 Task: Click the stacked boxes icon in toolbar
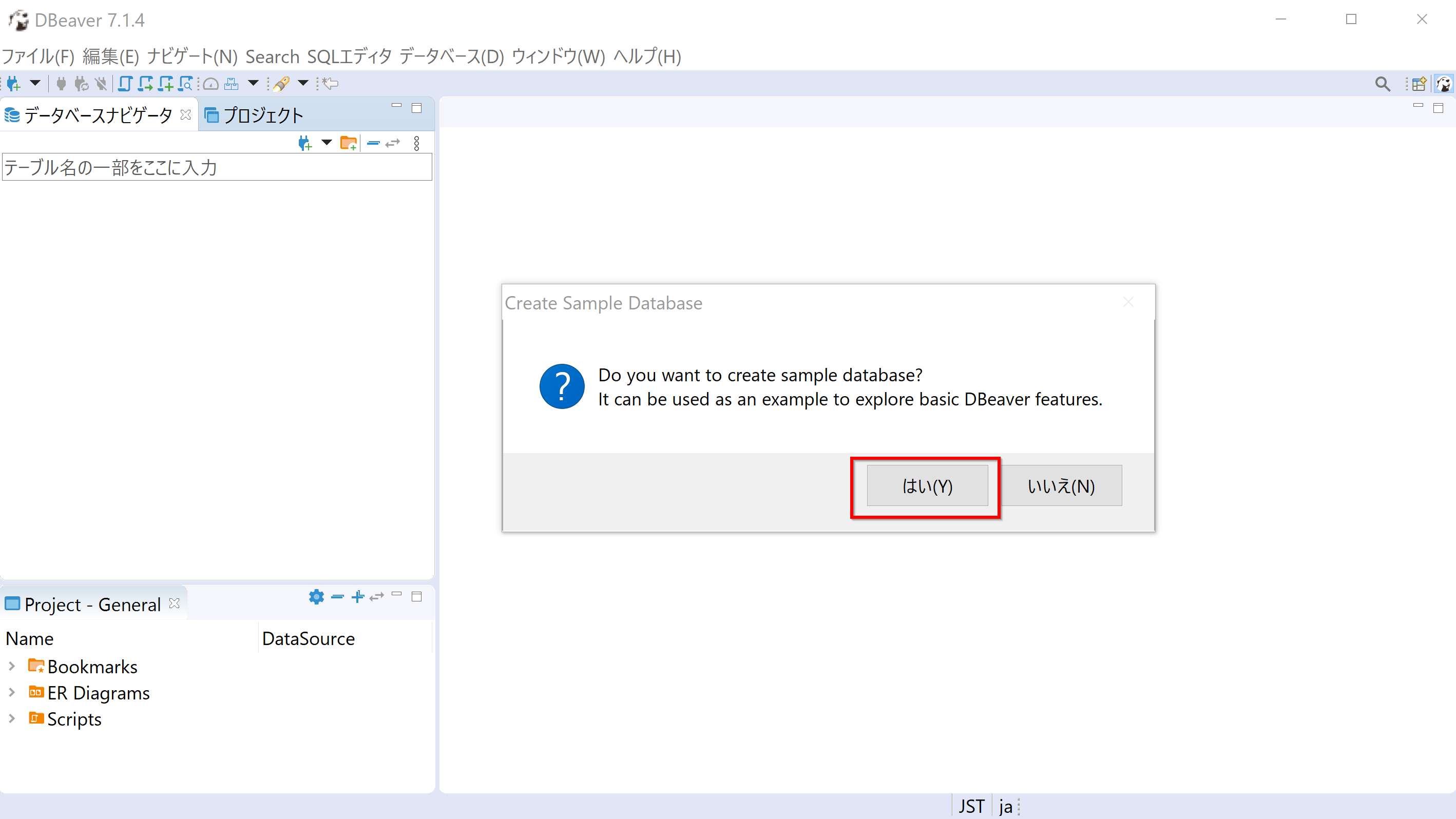point(232,84)
